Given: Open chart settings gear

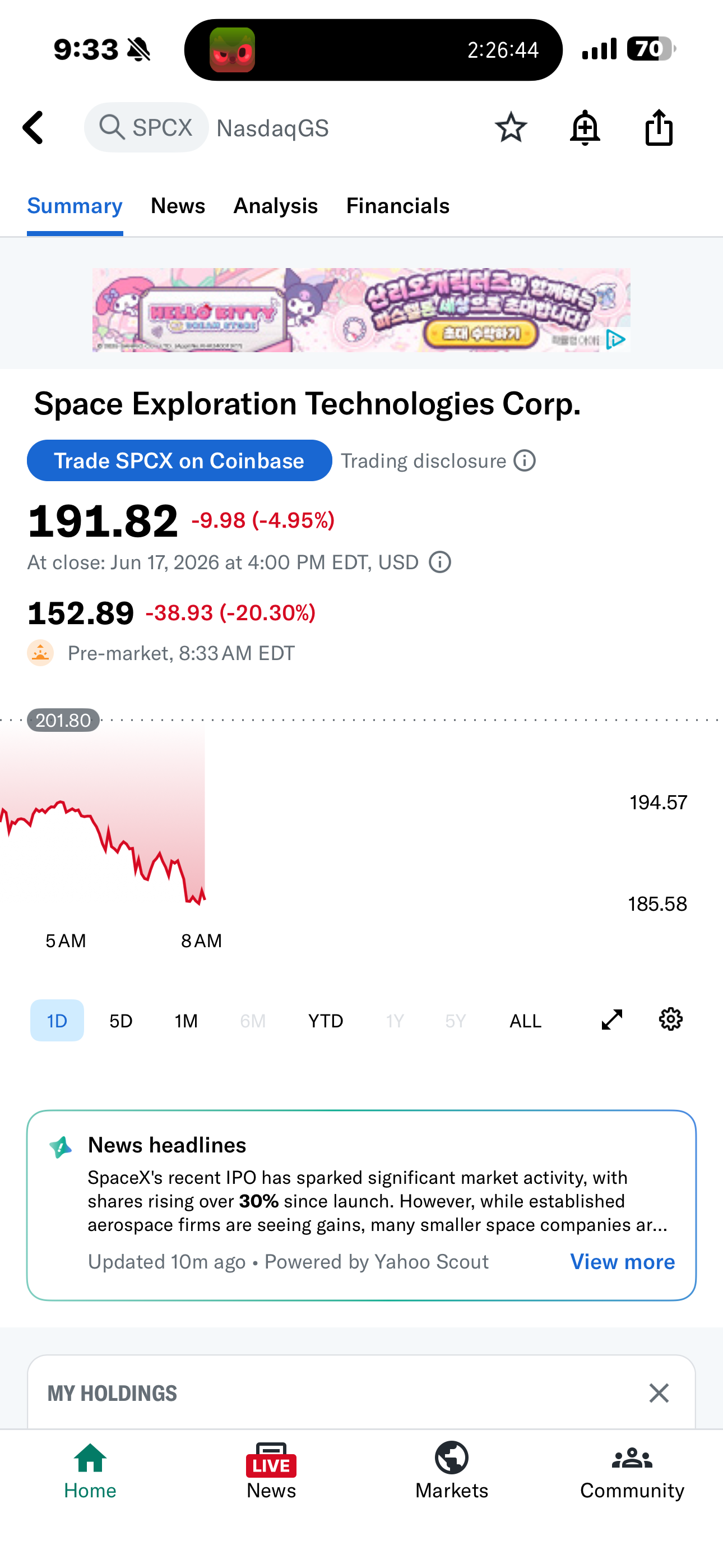Looking at the screenshot, I should click(671, 1020).
